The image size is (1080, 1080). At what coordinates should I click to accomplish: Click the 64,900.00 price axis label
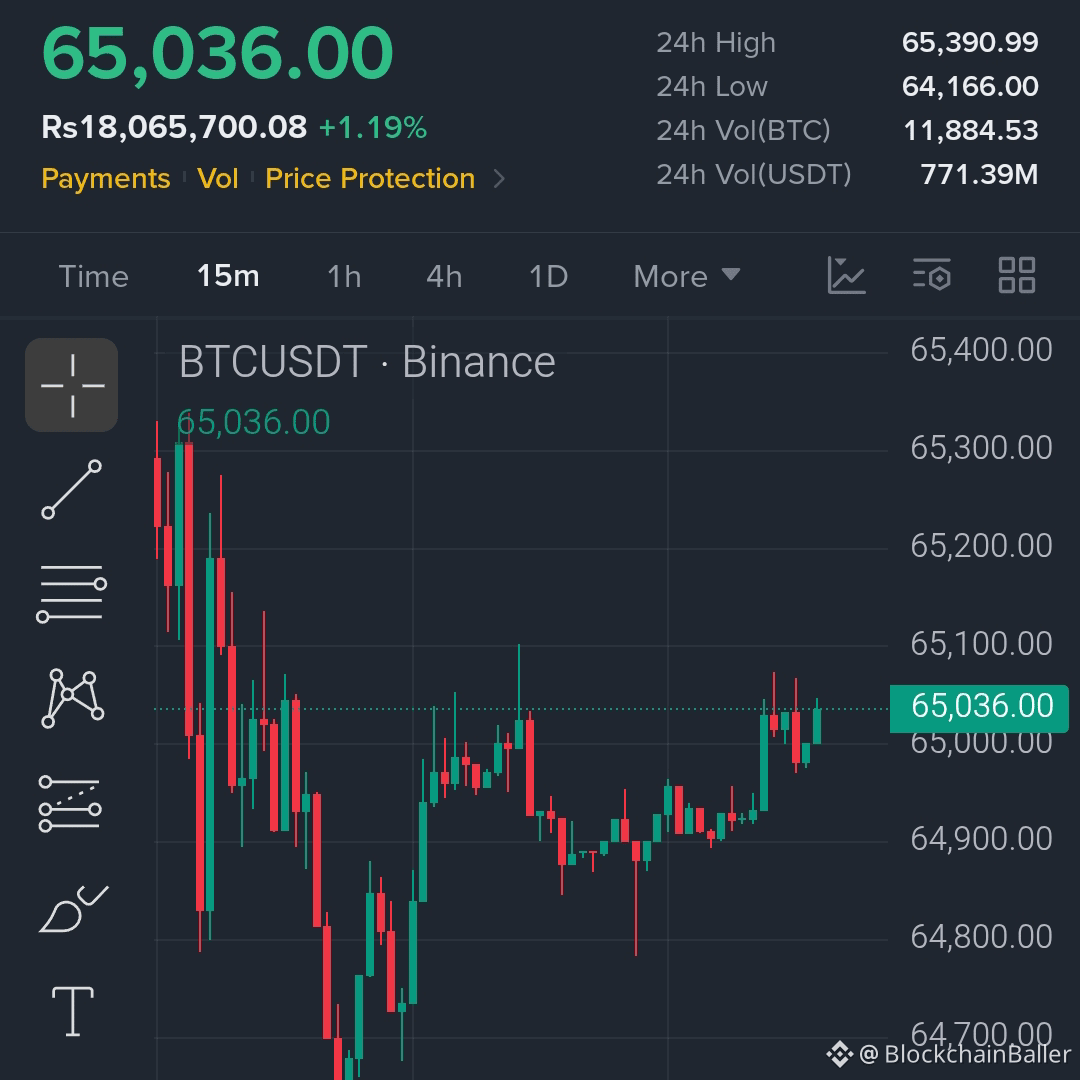(981, 839)
